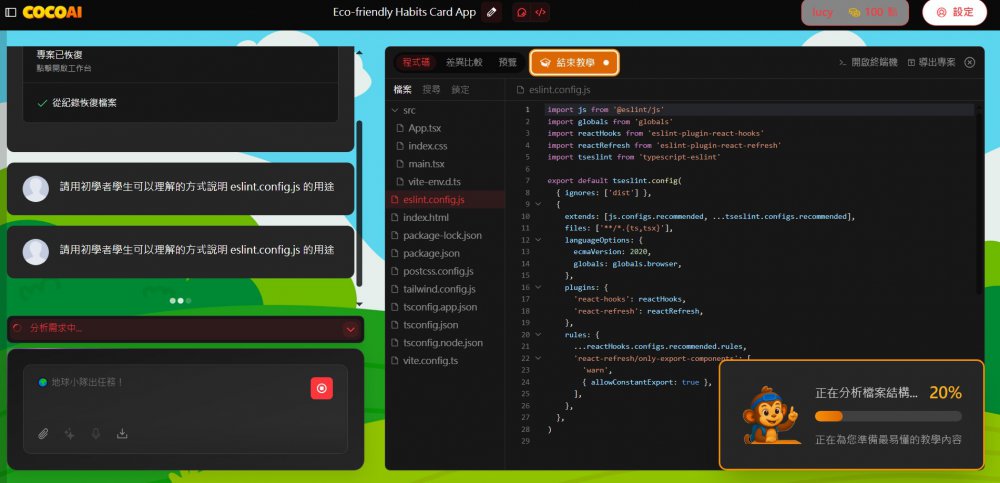
Task: Click the 結束教學 button
Action: pyautogui.click(x=574, y=62)
